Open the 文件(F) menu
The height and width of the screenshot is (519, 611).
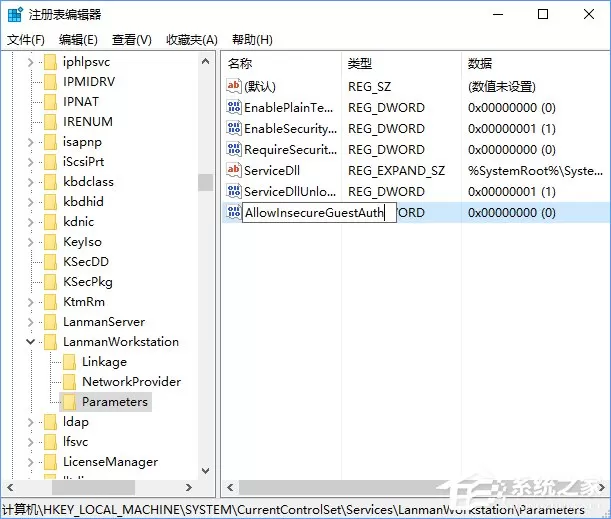coord(26,39)
